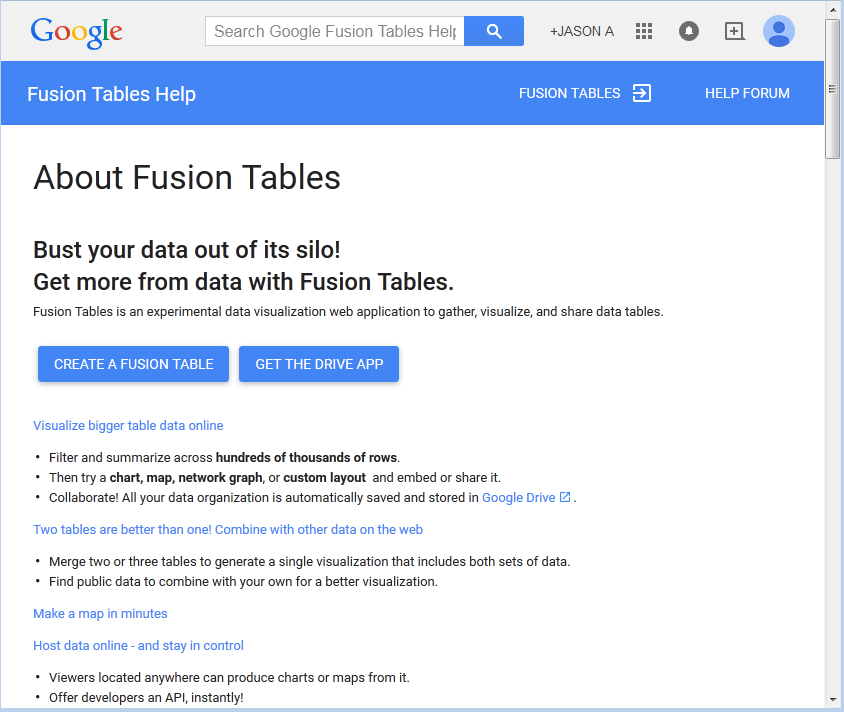Follow the Google Drive link
The height and width of the screenshot is (712, 844).
tap(518, 498)
